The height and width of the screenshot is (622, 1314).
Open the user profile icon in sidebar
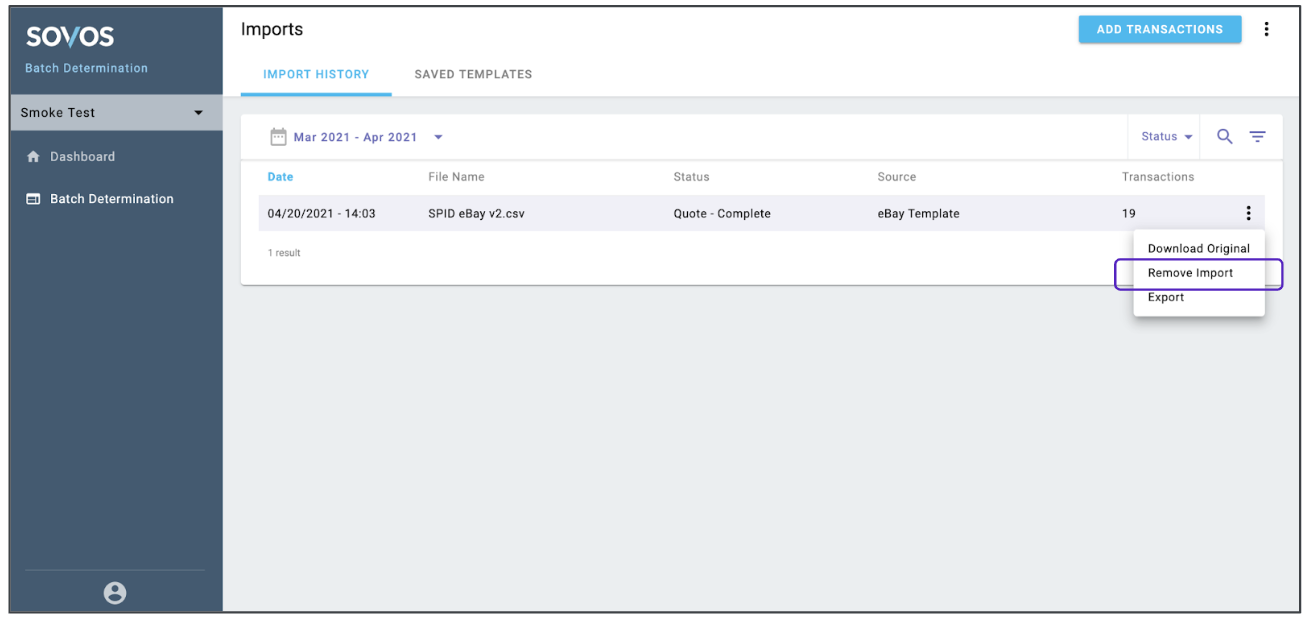tap(115, 593)
